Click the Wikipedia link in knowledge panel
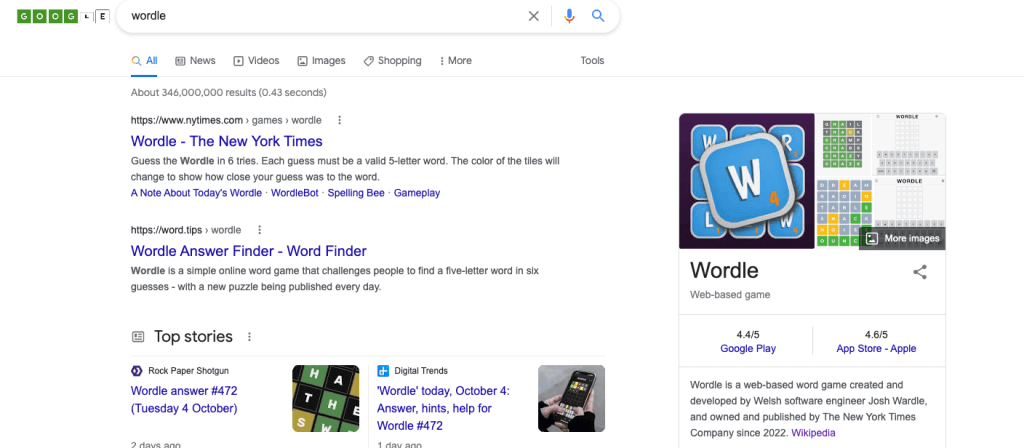Image resolution: width=1024 pixels, height=448 pixels. pos(814,434)
